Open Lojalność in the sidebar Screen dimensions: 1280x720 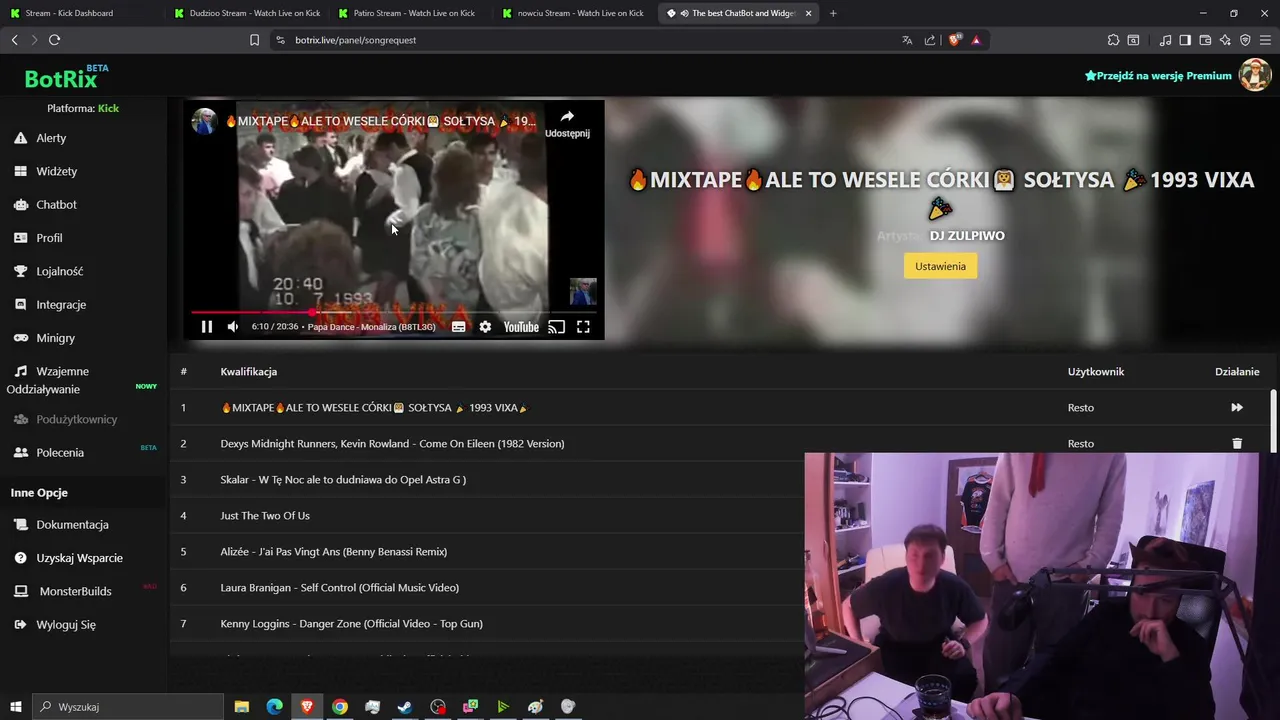click(60, 271)
